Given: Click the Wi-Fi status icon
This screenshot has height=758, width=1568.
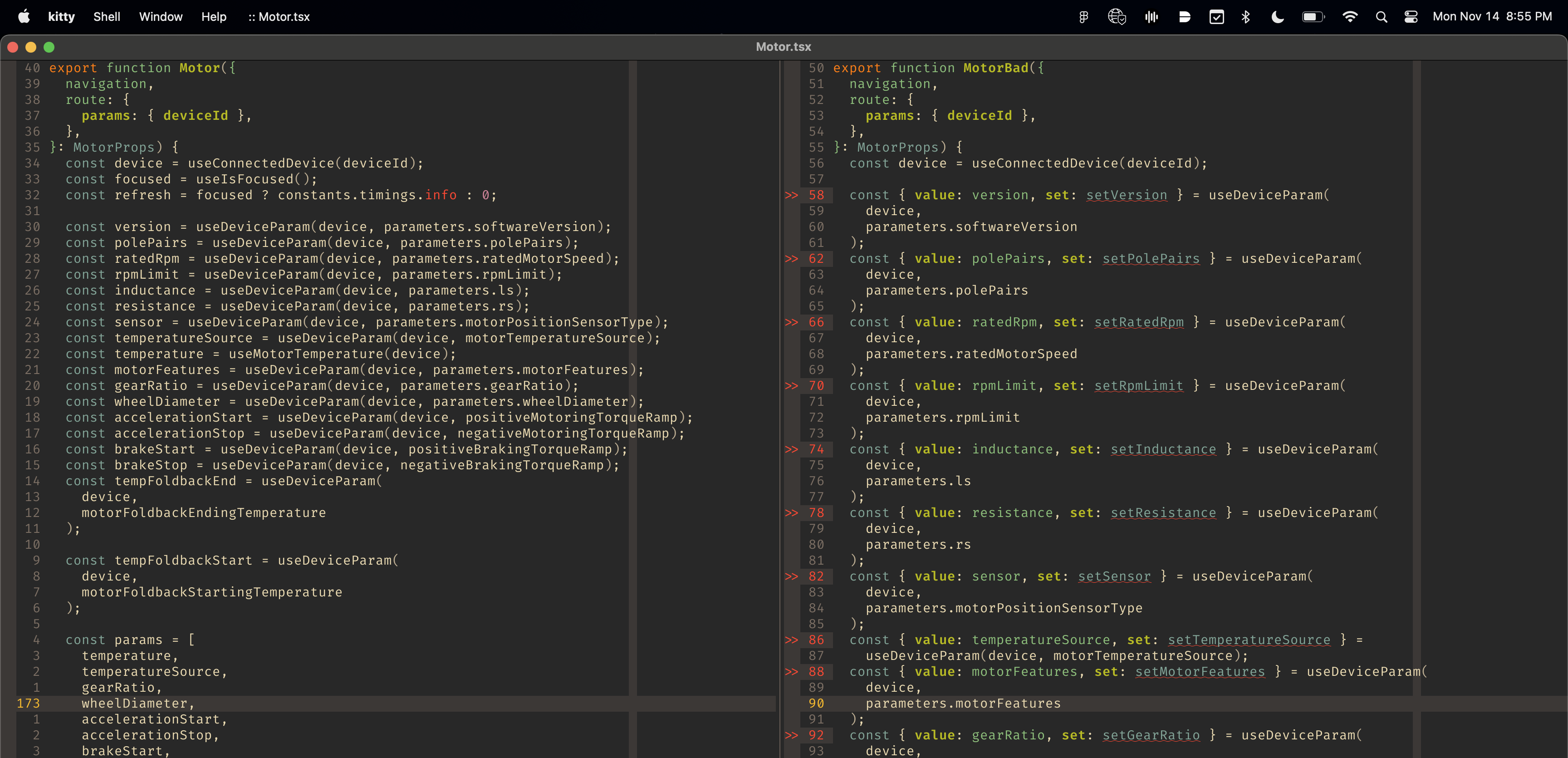Looking at the screenshot, I should [x=1349, y=17].
